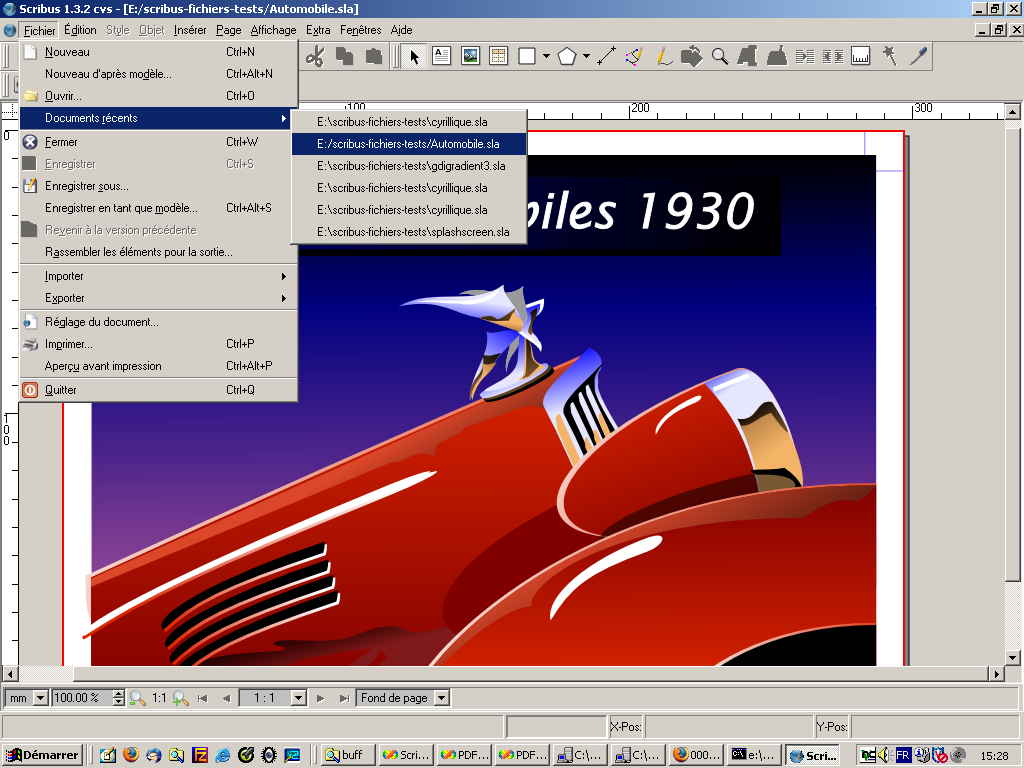Click the zoom out magnifier icon
The width and height of the screenshot is (1024, 768).
pyautogui.click(x=137, y=698)
